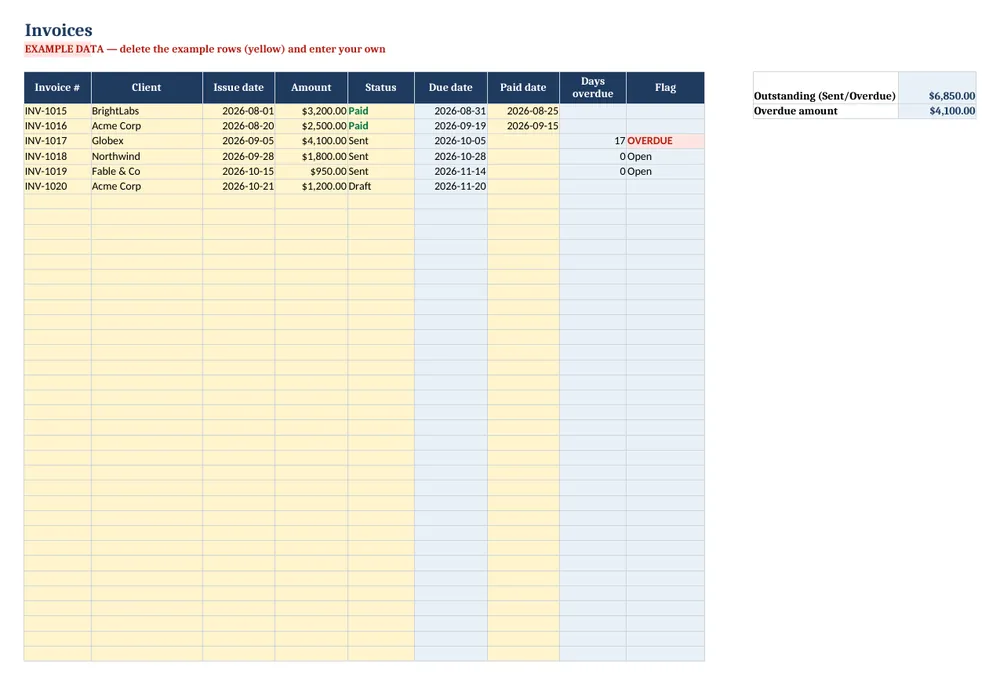Select paid date 2026-09-15
Image resolution: width=1000 pixels, height=685 pixels.
coord(523,126)
